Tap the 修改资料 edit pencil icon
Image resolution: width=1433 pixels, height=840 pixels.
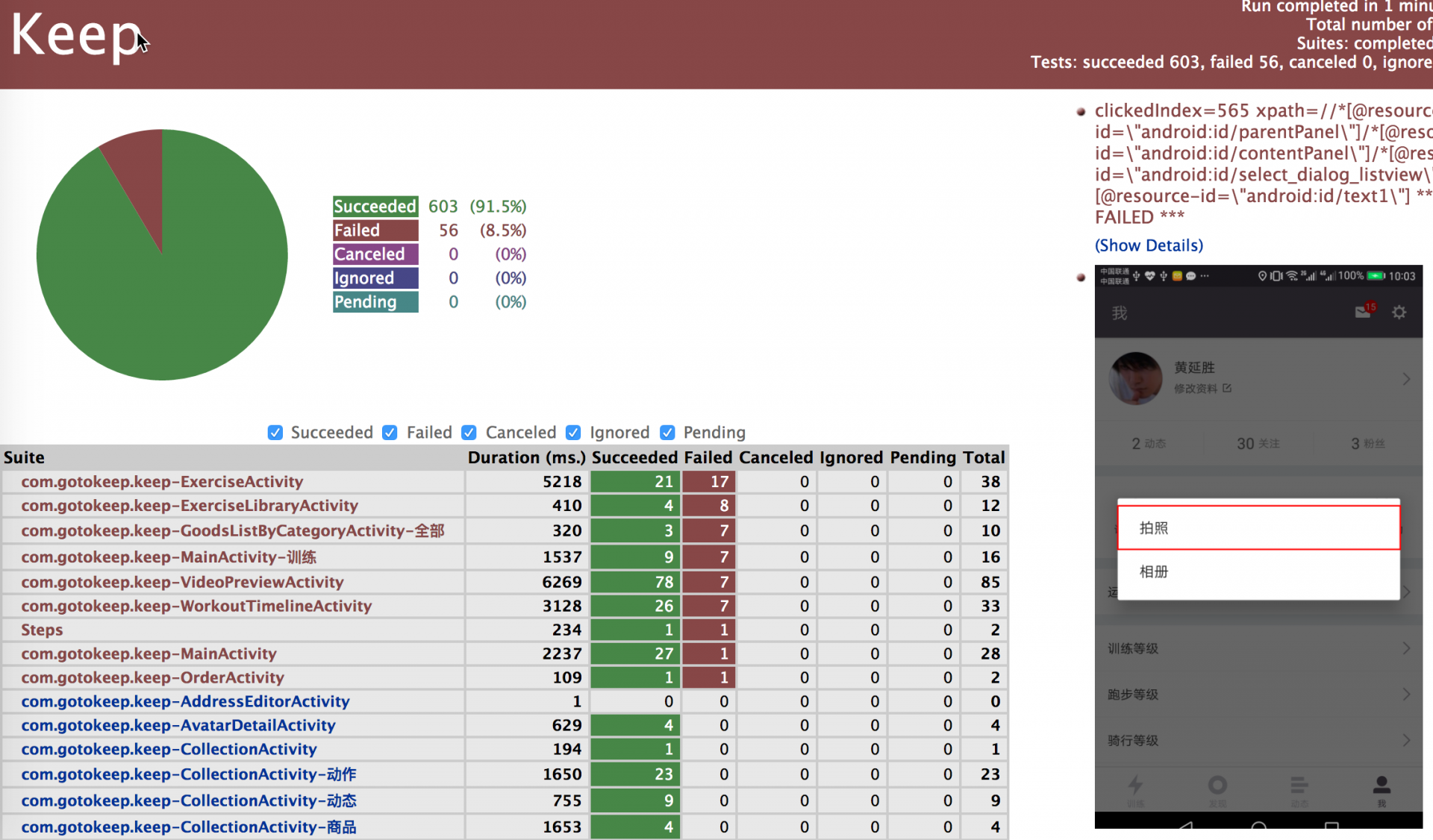pos(1227,388)
